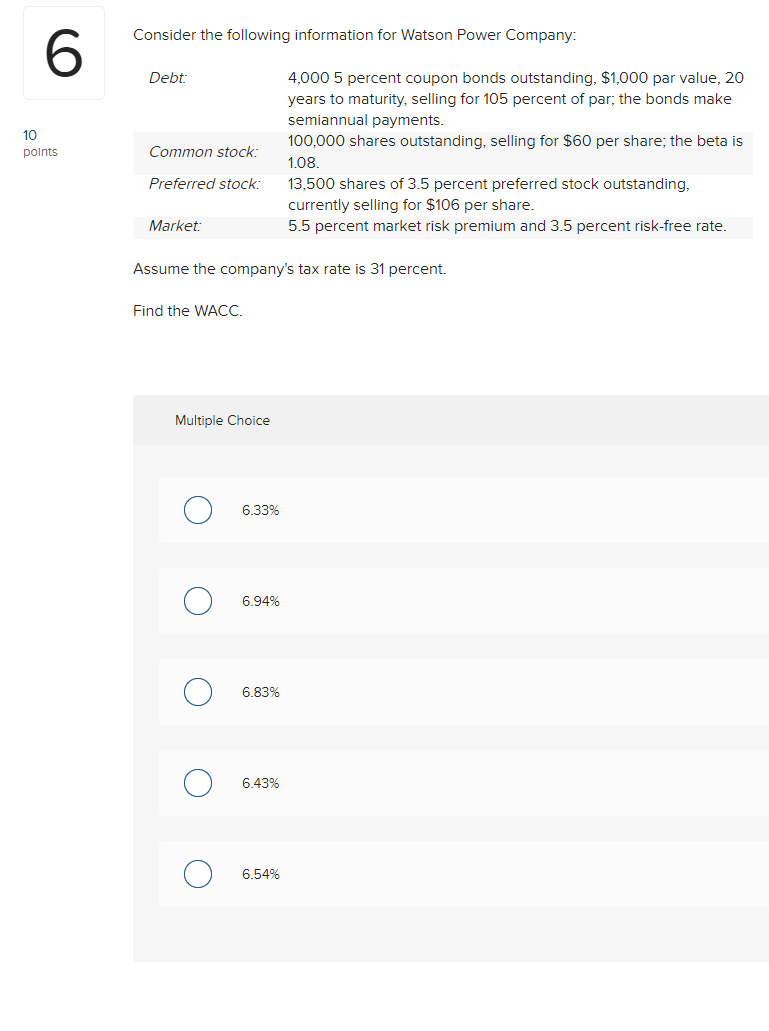Image resolution: width=769 pixels, height=1031 pixels.
Task: Click the question number 6 box
Action: point(63,52)
